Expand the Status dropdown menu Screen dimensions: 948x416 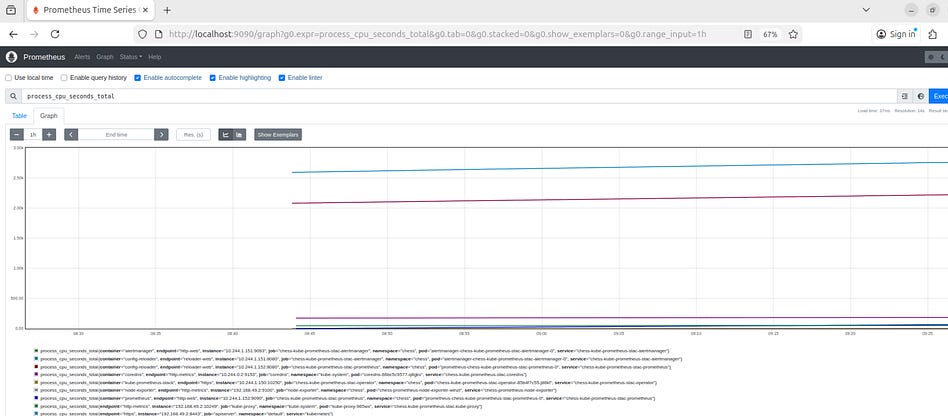click(131, 57)
